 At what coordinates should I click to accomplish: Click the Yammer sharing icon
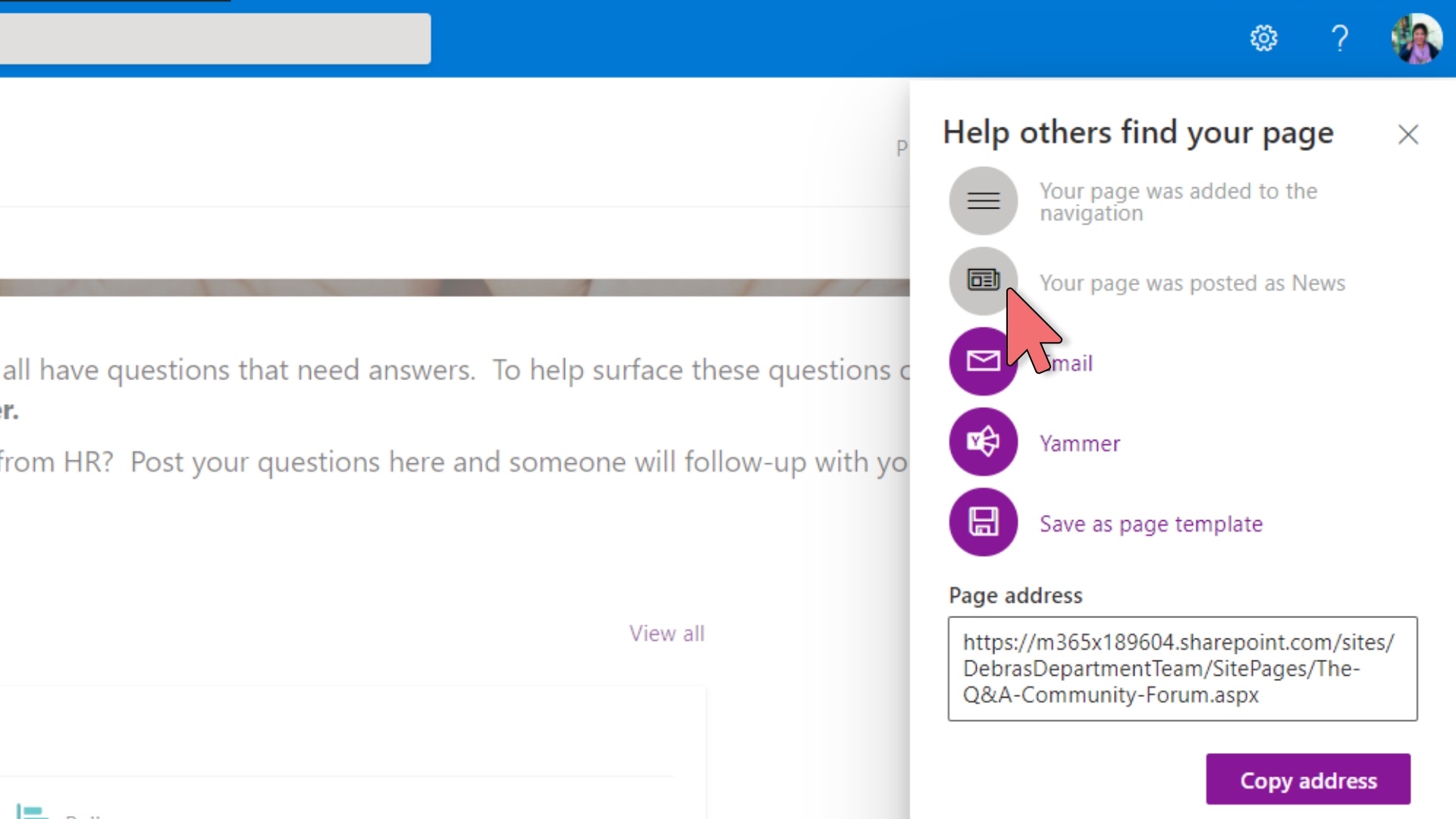983,442
